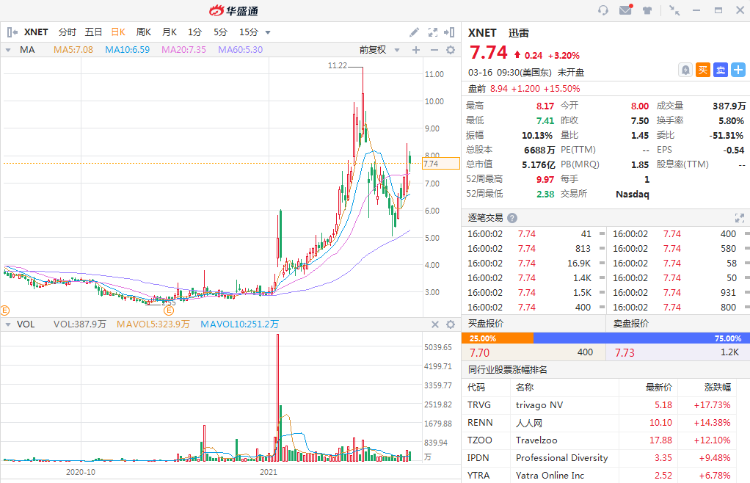
Task: Add XNET to watchlist plus
Action: (x=738, y=70)
